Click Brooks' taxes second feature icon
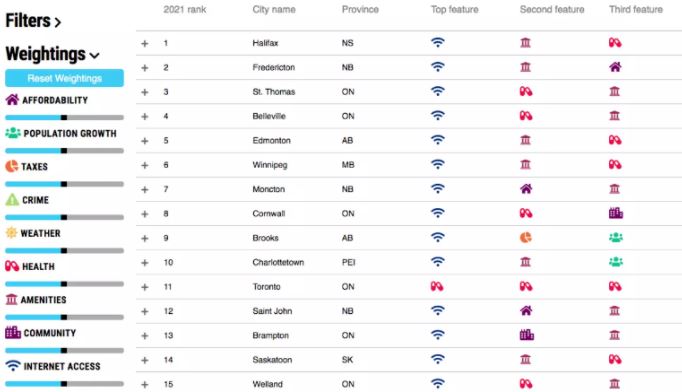 click(525, 238)
